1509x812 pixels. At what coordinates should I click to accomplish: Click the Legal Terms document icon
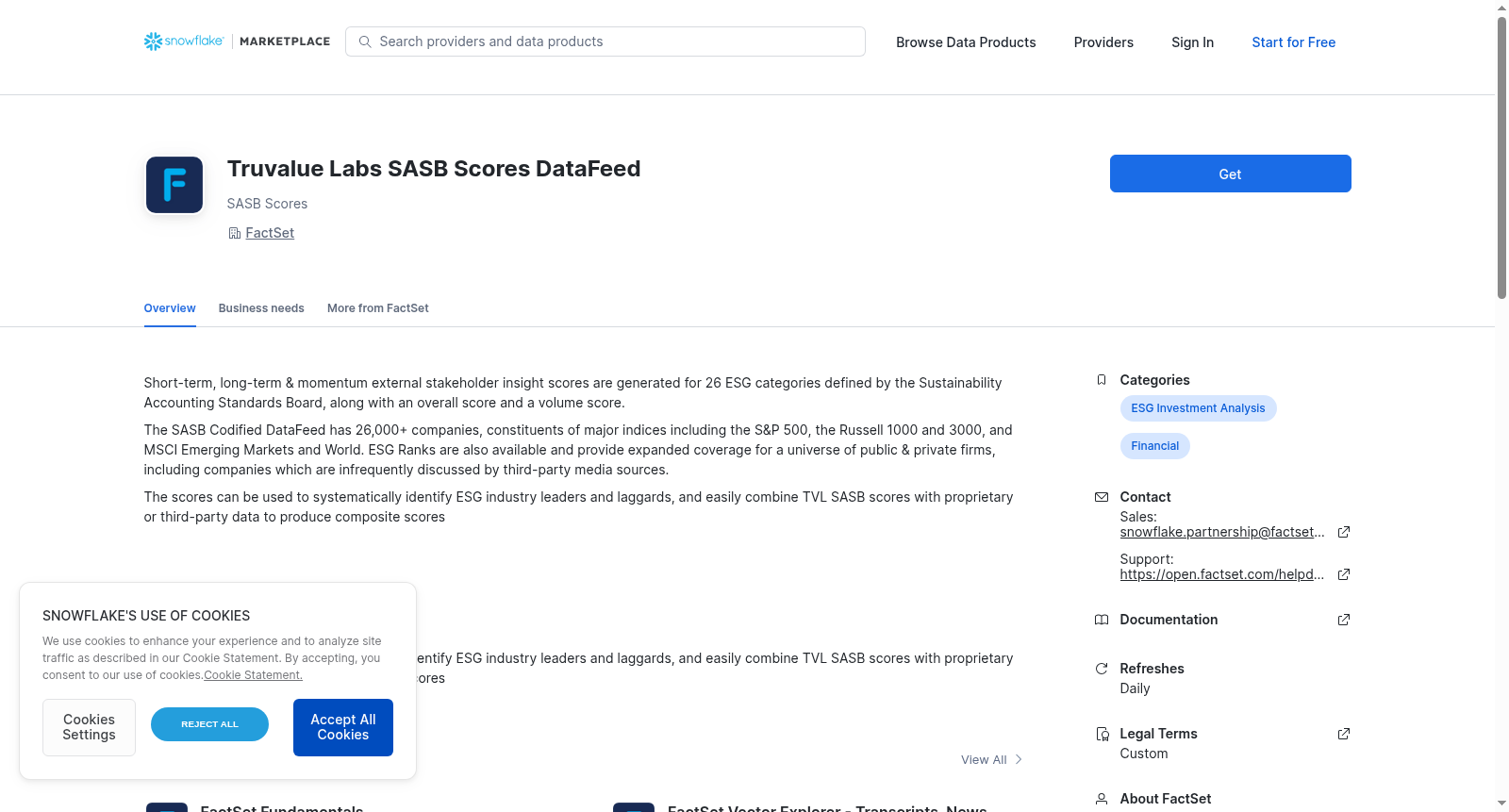pyautogui.click(x=1102, y=734)
